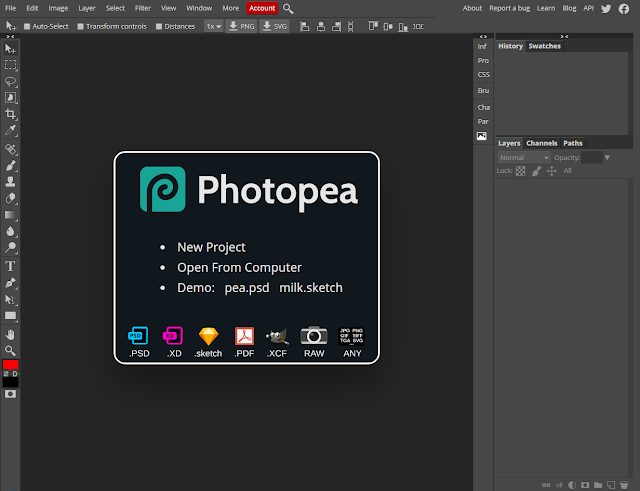This screenshot has width=640, height=491.
Task: Click align right edges icon
Action: [x=336, y=27]
